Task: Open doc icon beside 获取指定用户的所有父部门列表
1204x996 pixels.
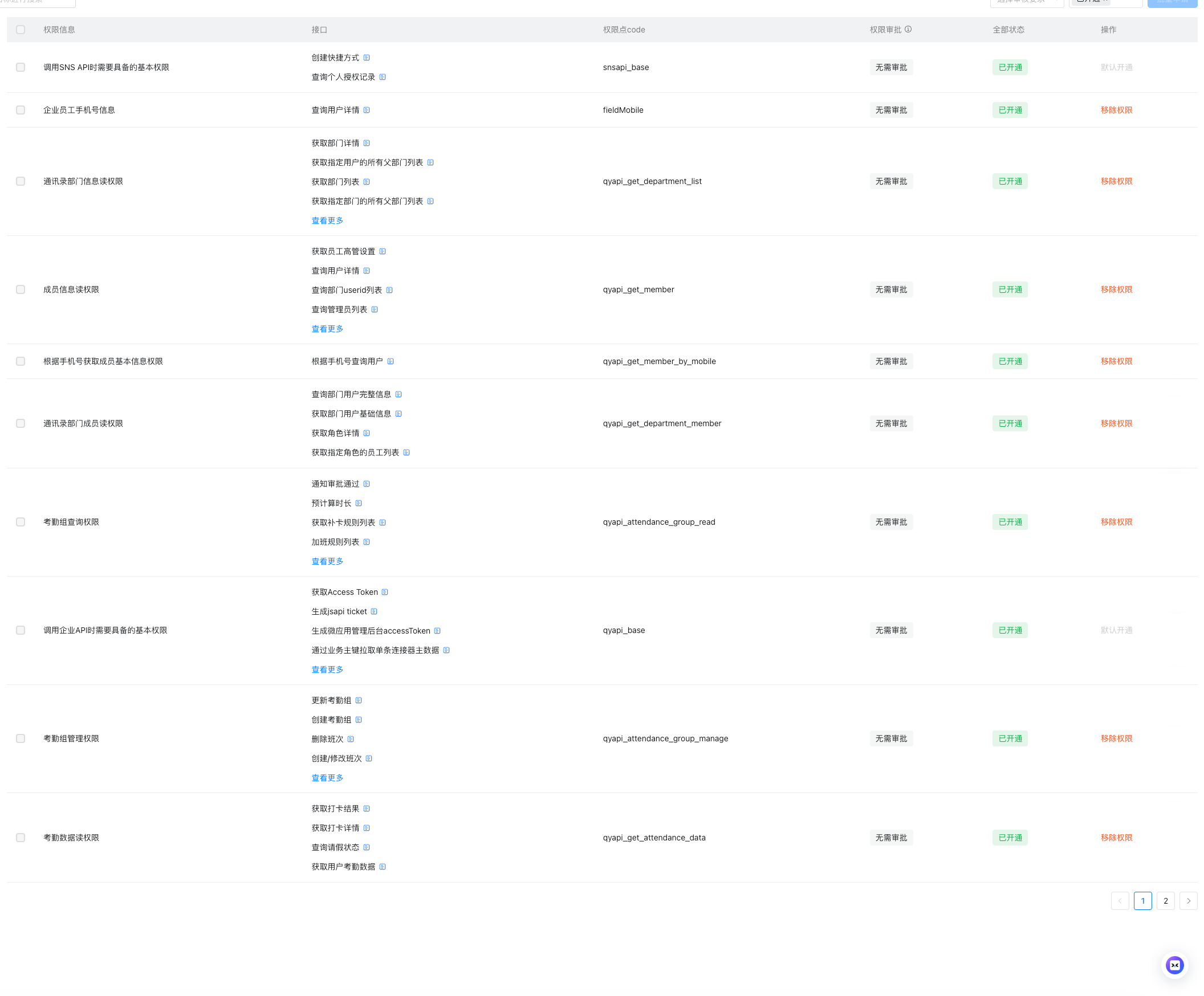Action: tap(430, 163)
